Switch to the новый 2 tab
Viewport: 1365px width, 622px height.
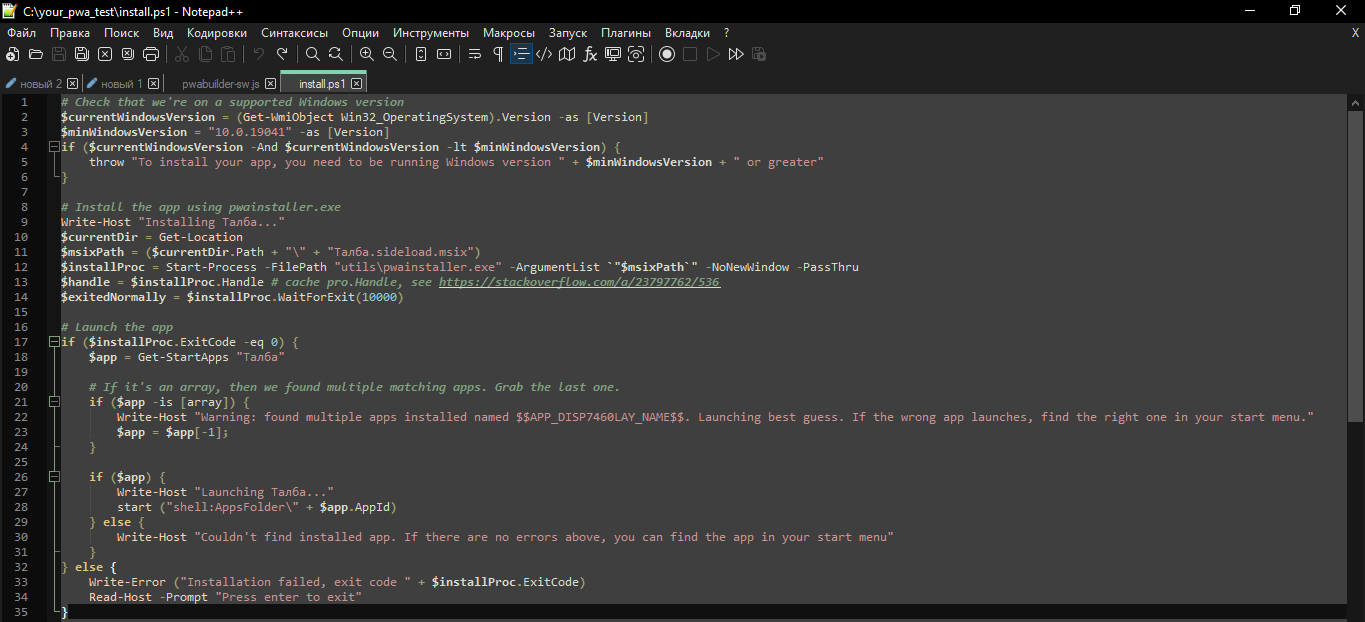coord(41,84)
